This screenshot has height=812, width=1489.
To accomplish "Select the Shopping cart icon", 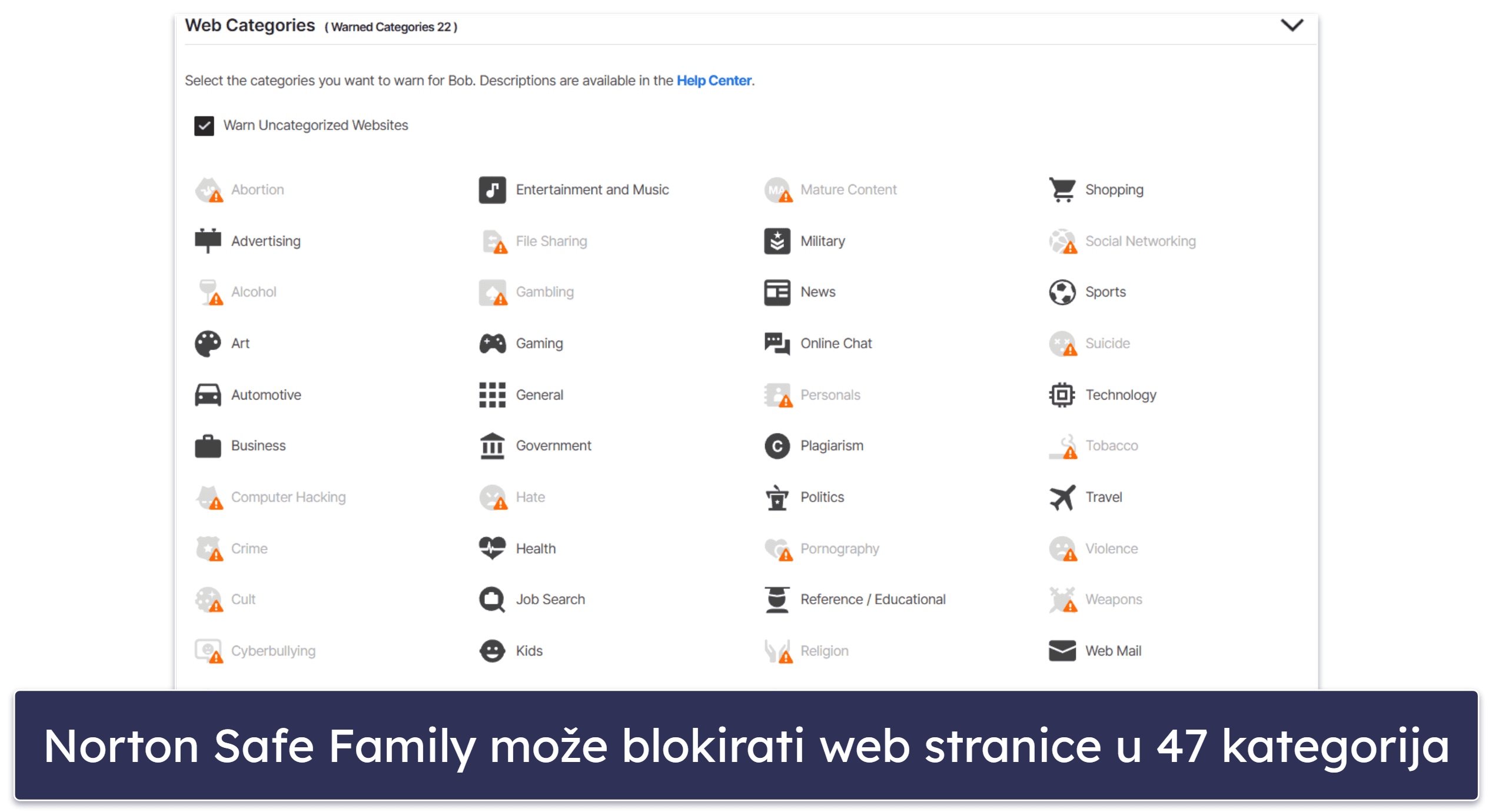I will (x=1062, y=190).
